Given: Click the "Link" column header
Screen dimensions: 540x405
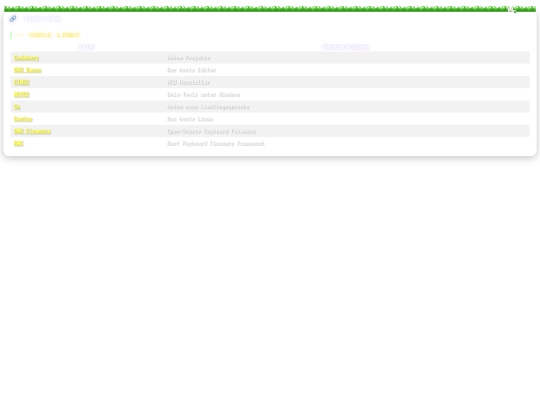Looking at the screenshot, I should [87, 47].
